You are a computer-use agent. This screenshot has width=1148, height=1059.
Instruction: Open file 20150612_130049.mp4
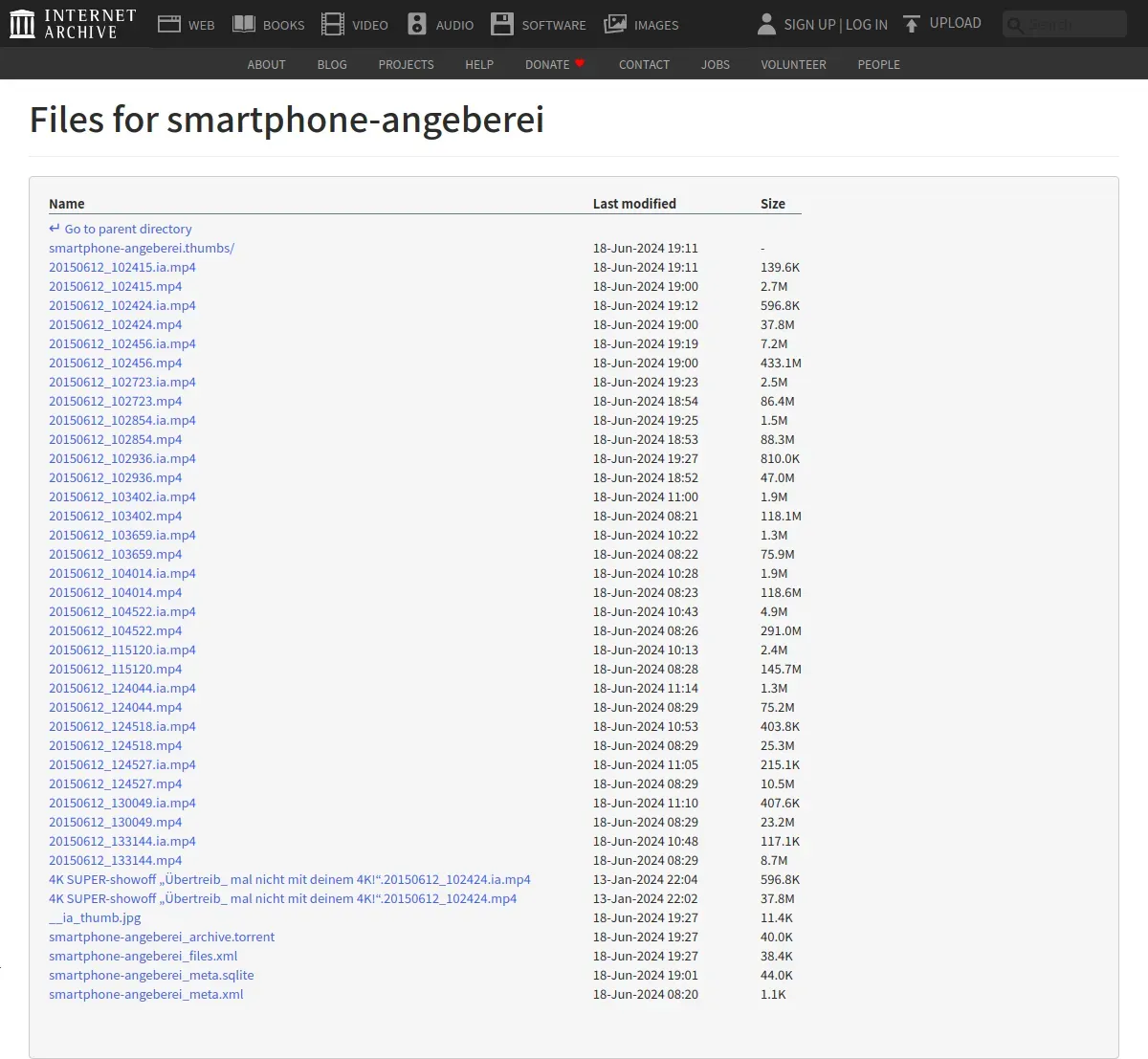pyautogui.click(x=115, y=822)
